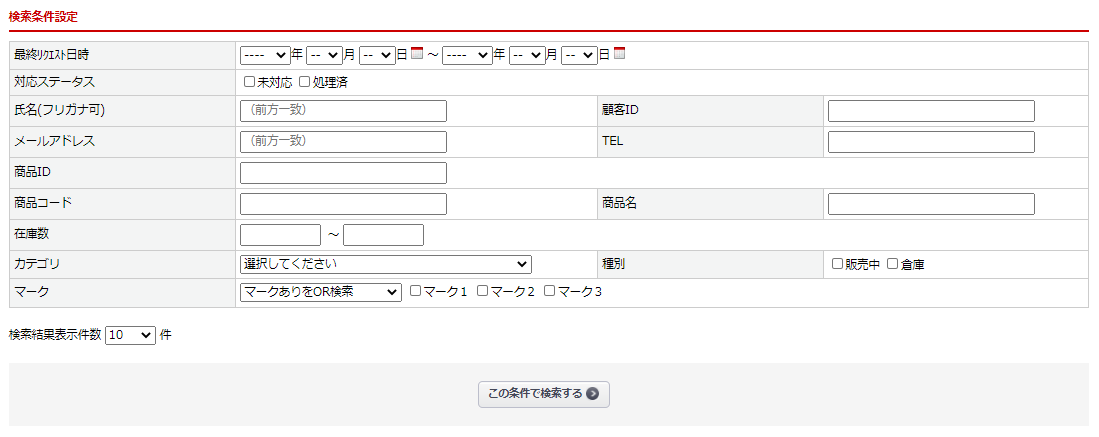Enable the 倉庫 checkbox
The image size is (1099, 437).
point(893,264)
